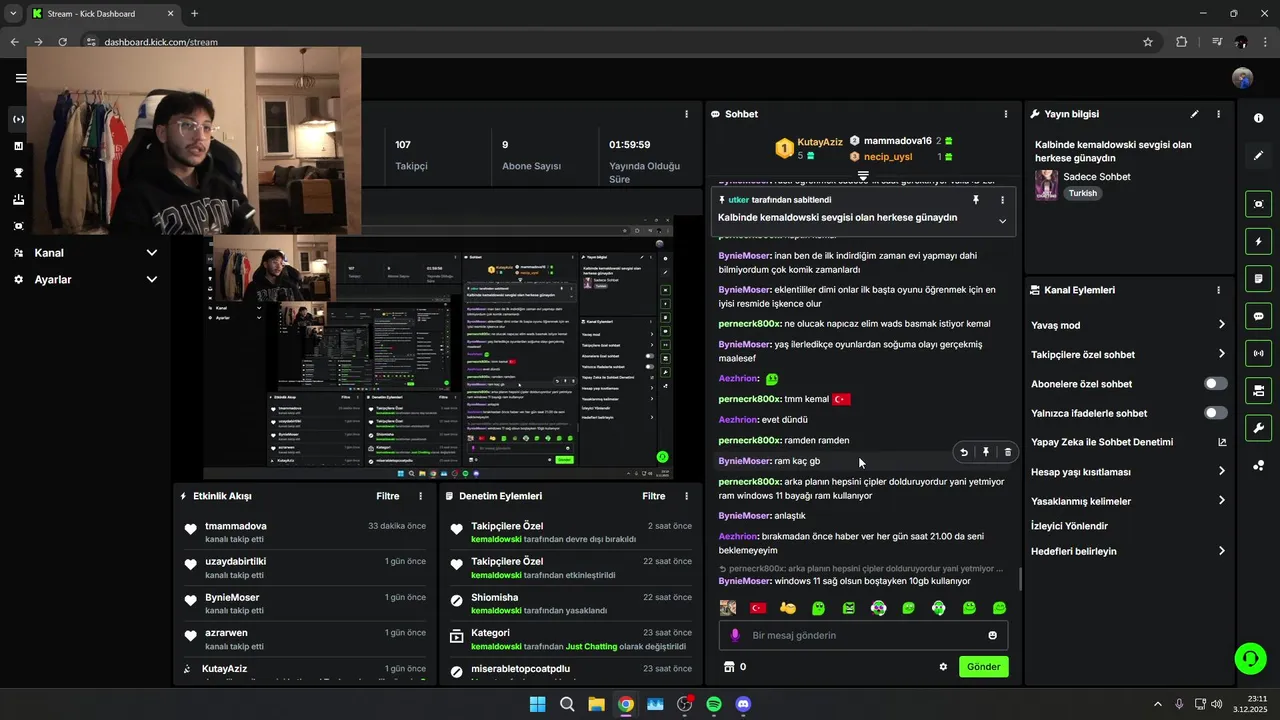Click the pin icon on pinned message

[976, 200]
